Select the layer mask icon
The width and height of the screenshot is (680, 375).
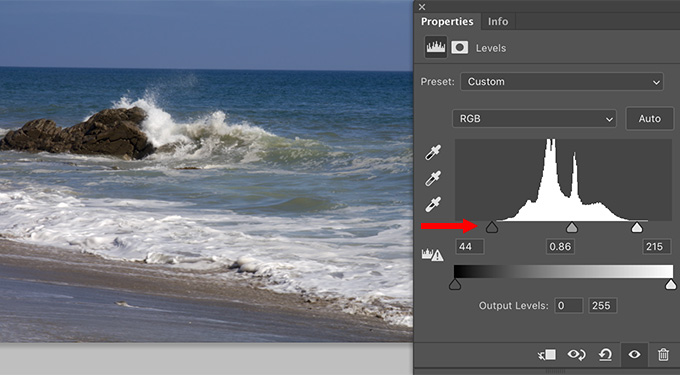click(460, 48)
